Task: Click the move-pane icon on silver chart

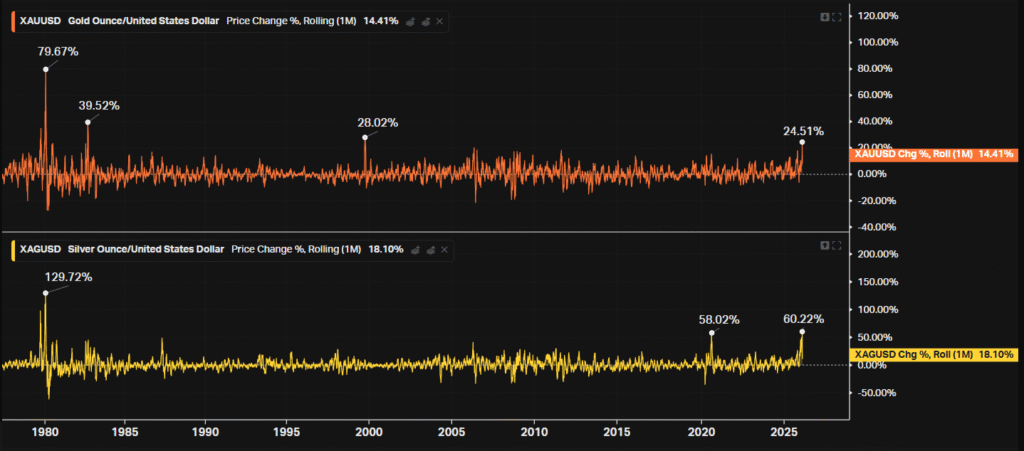Action: [x=824, y=245]
